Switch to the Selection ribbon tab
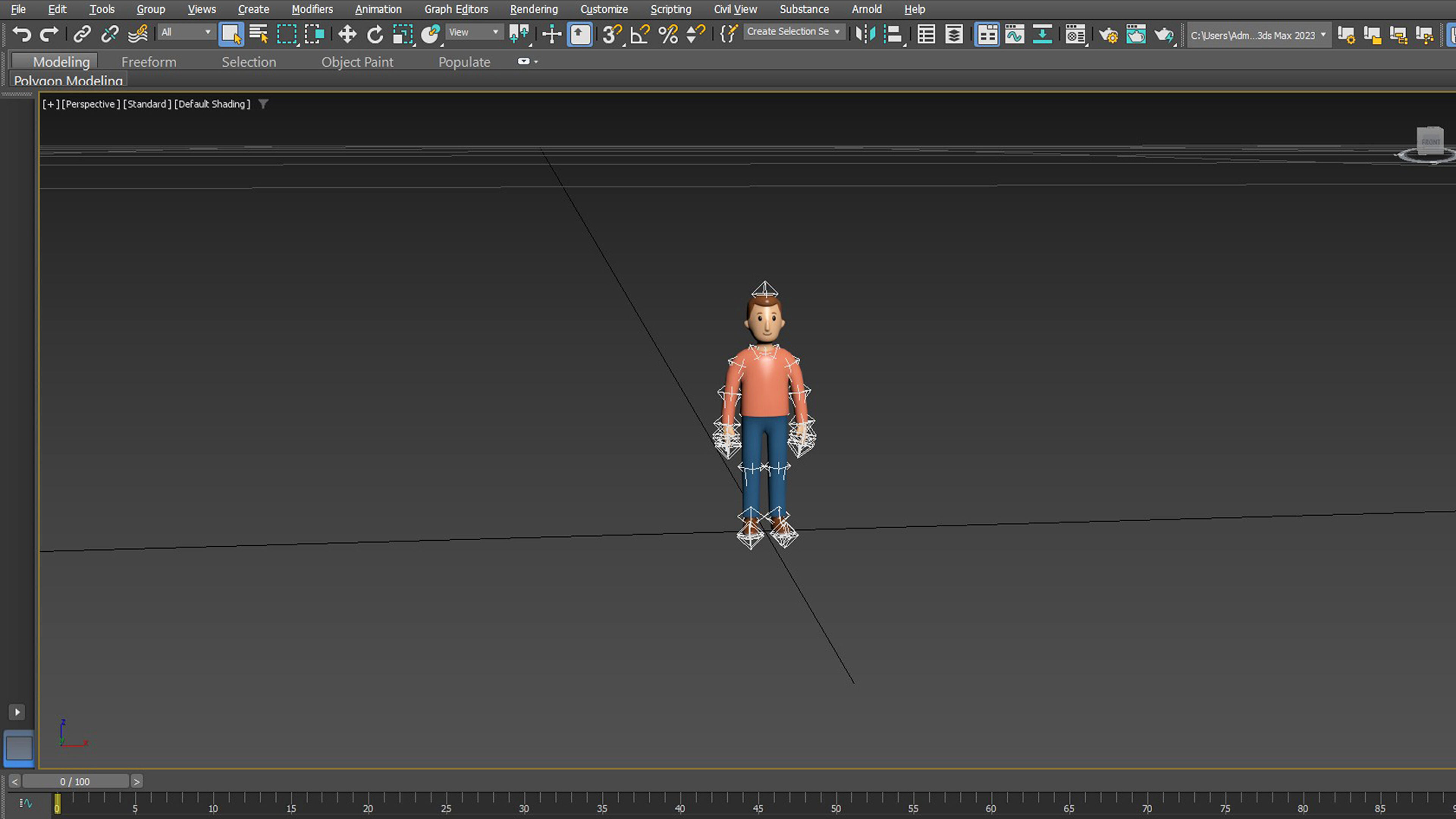The width and height of the screenshot is (1456, 819). point(249,61)
